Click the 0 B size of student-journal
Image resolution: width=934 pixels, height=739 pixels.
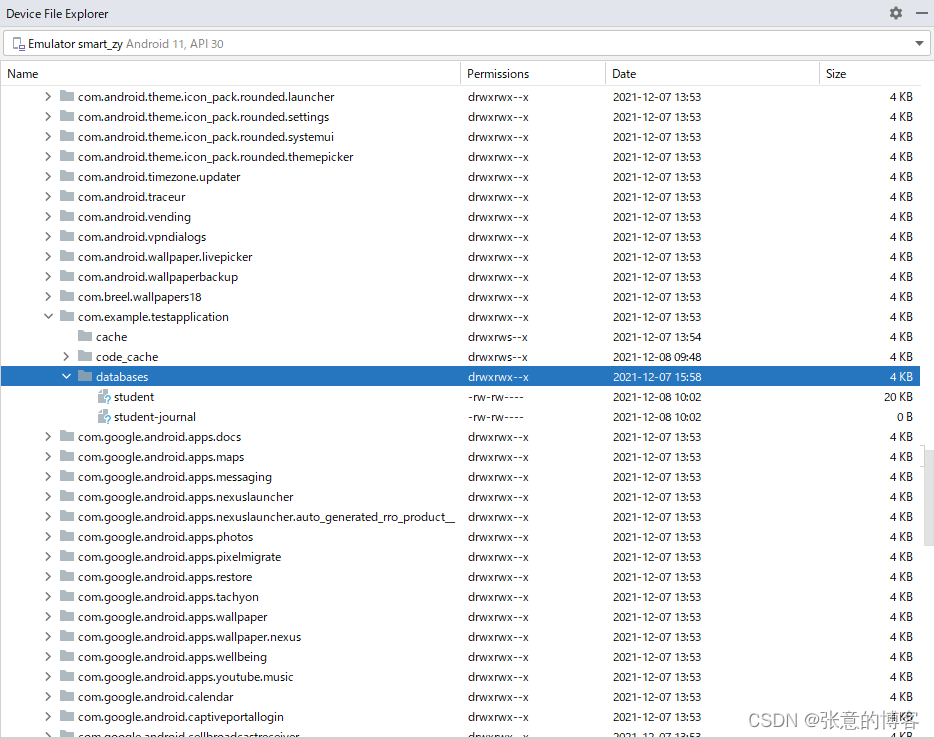pos(904,417)
